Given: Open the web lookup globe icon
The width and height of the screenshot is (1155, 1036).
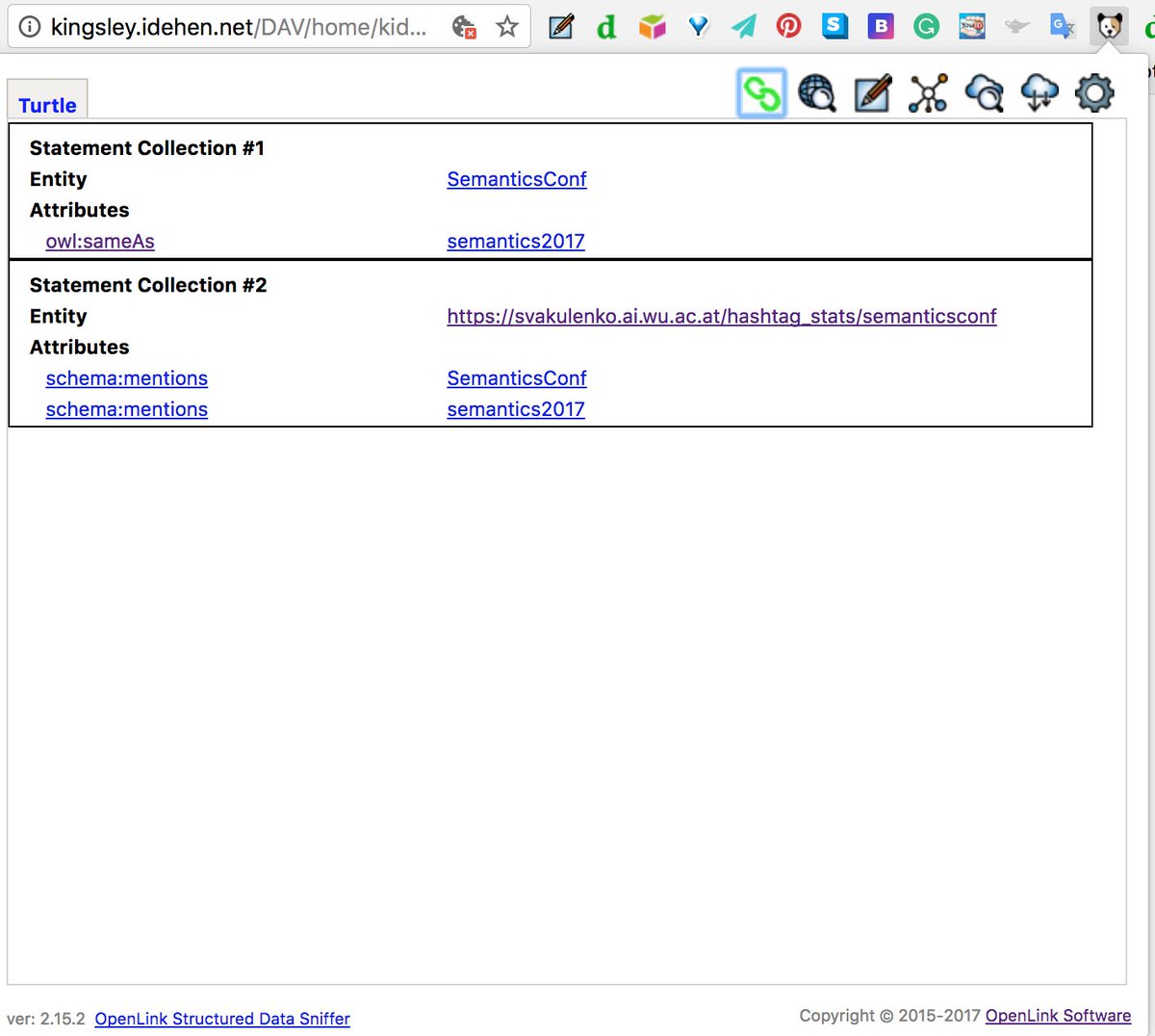Looking at the screenshot, I should point(816,92).
